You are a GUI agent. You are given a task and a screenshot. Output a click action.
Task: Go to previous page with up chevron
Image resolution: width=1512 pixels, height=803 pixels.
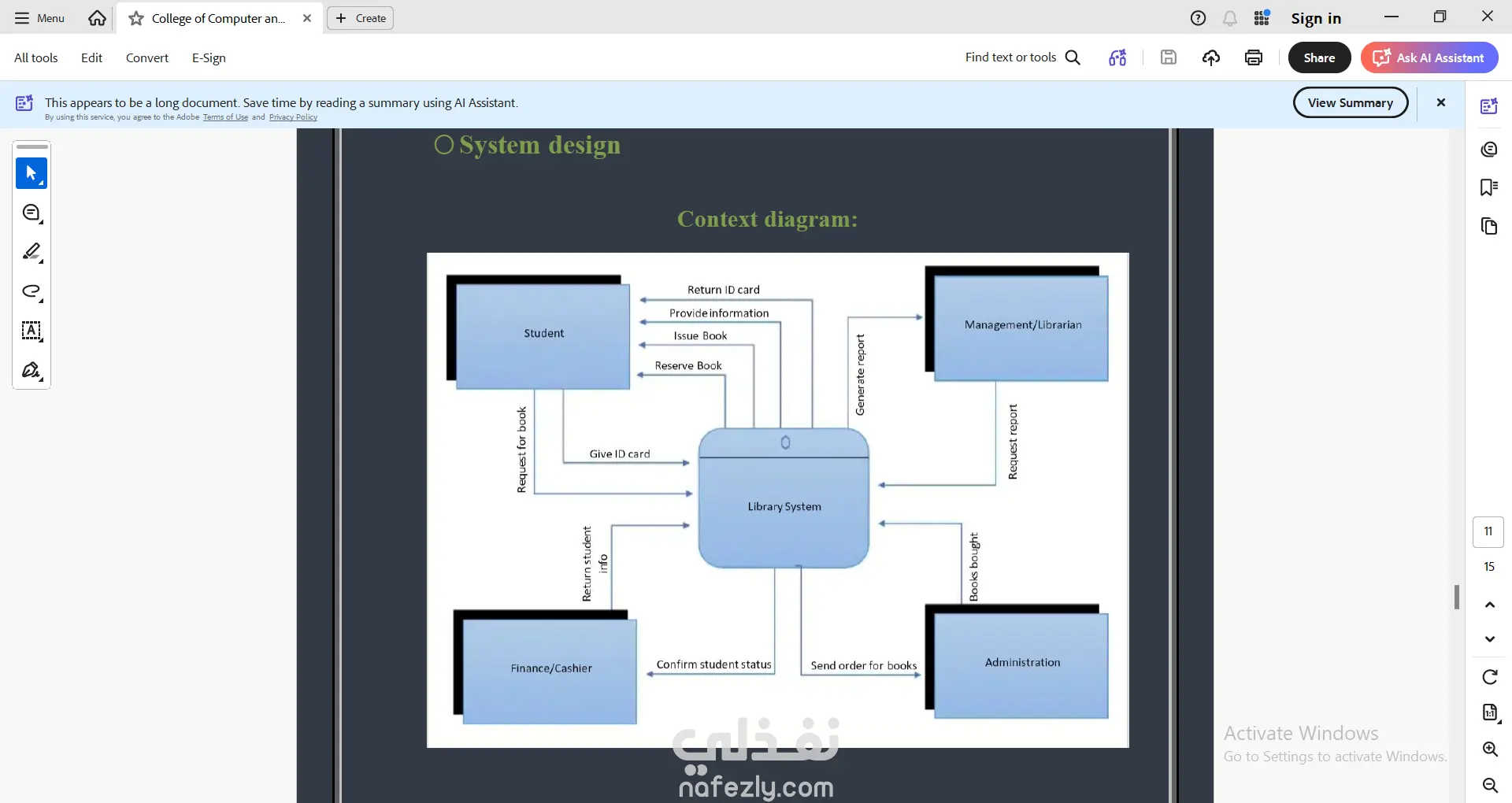(1490, 605)
